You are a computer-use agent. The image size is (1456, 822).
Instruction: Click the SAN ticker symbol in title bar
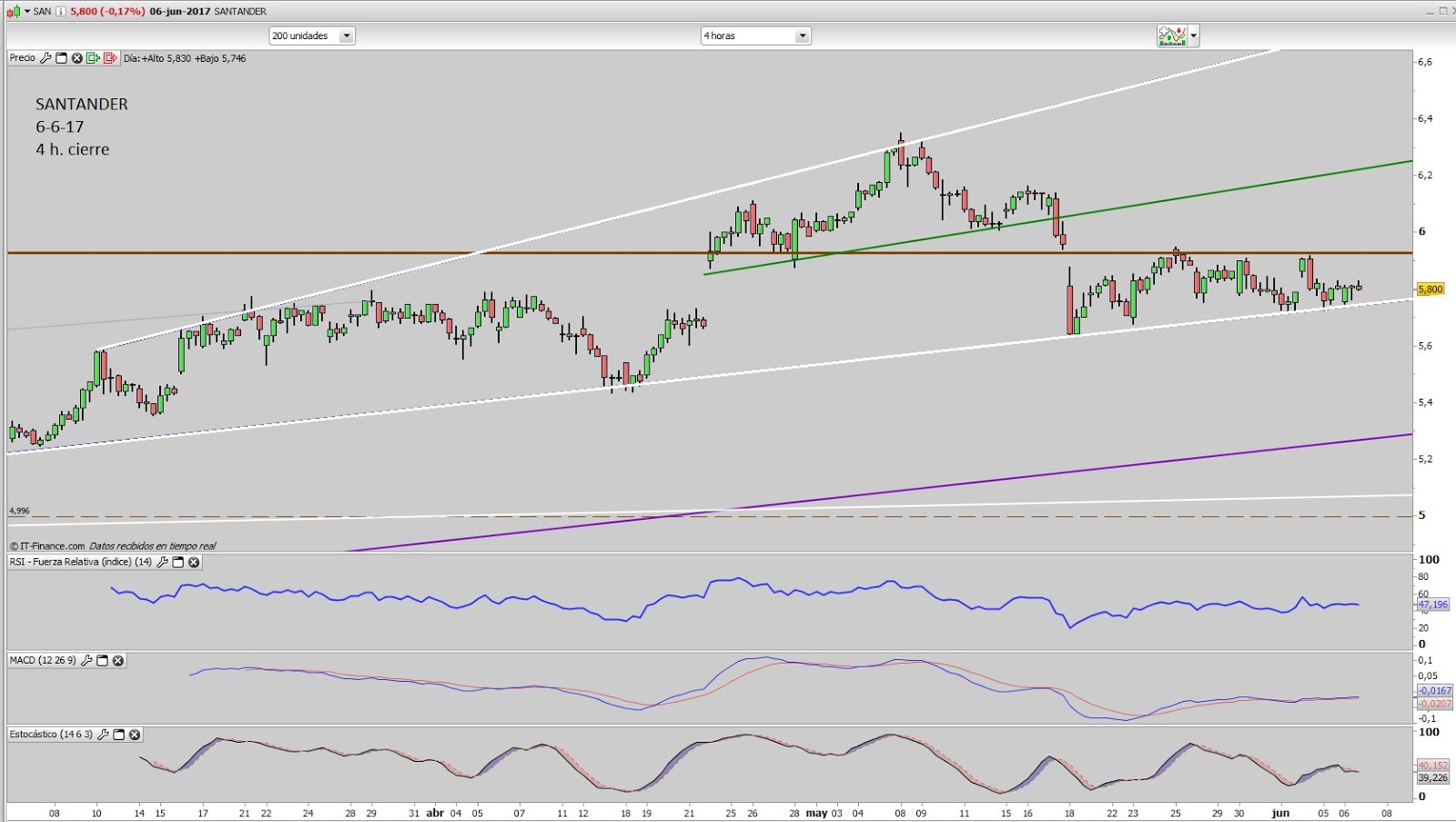pyautogui.click(x=42, y=11)
